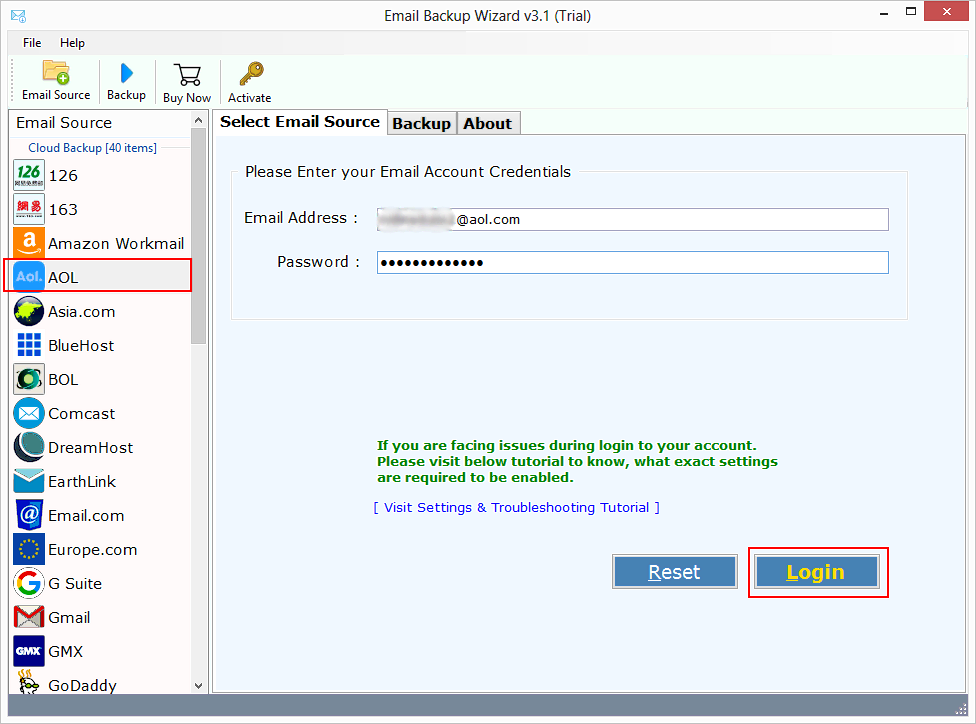The width and height of the screenshot is (976, 724).
Task: Pick the Email.com at-sign icon
Action: coord(29,515)
